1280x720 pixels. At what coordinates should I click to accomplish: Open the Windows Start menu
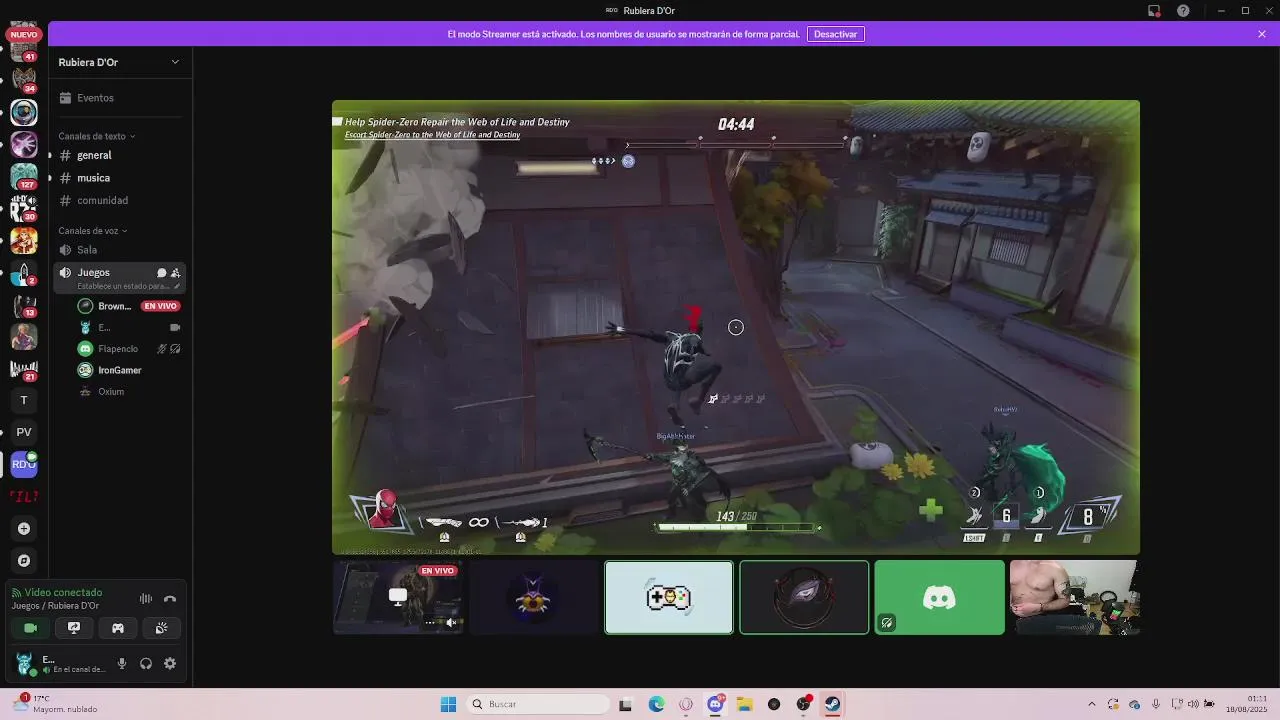[x=448, y=704]
